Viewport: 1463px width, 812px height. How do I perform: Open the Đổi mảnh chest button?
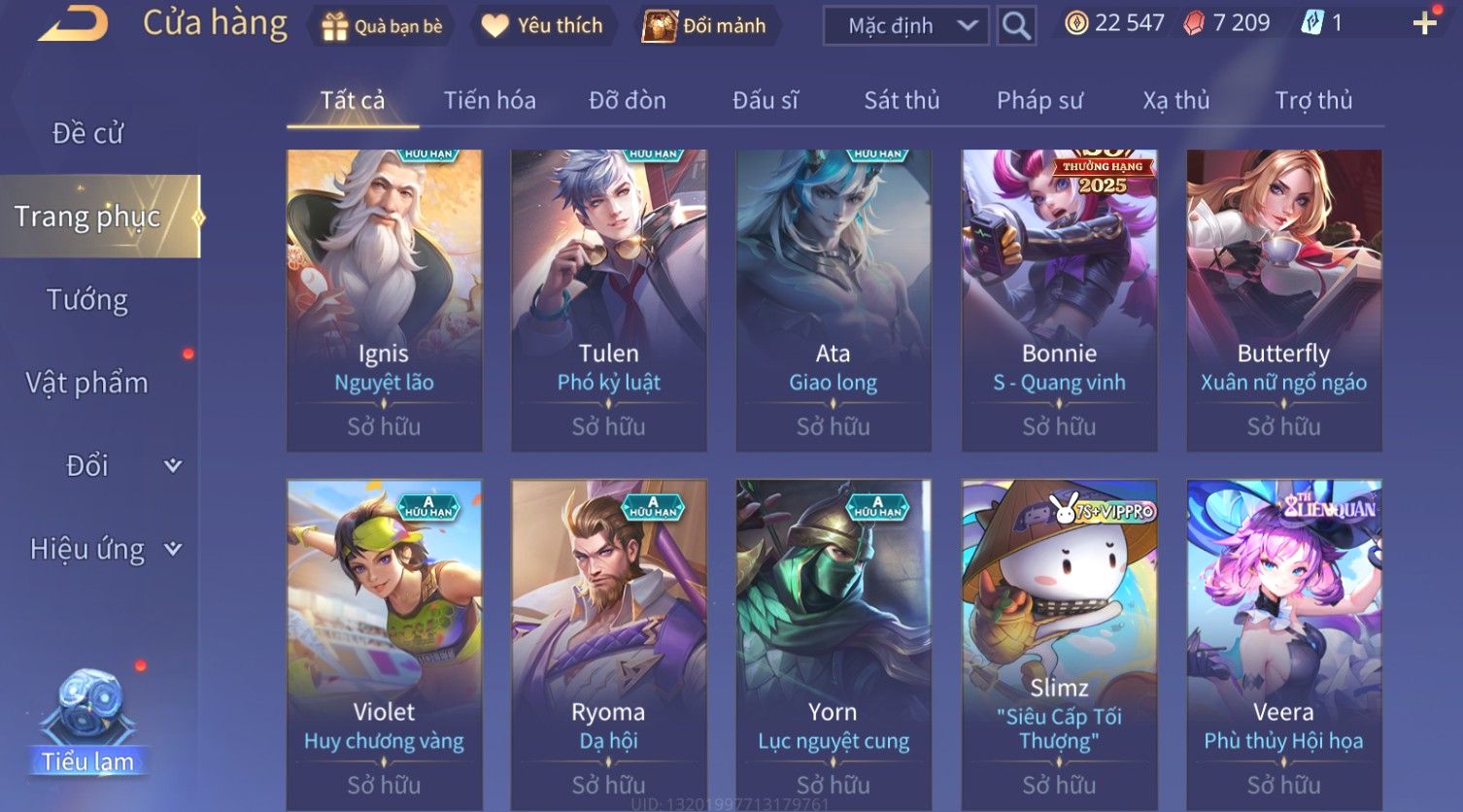point(706,26)
